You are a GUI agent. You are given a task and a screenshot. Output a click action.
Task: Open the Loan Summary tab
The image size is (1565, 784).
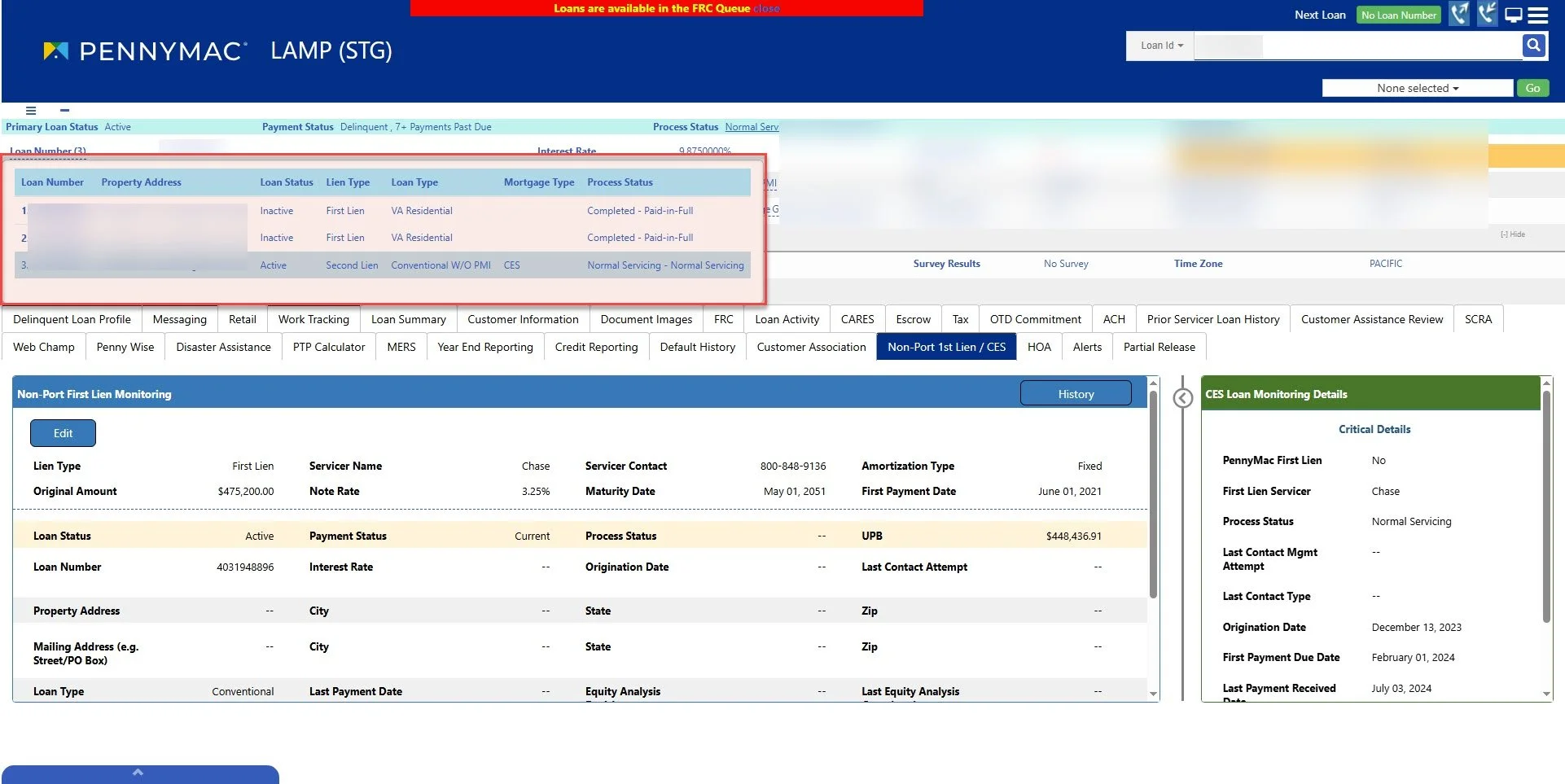click(x=409, y=319)
